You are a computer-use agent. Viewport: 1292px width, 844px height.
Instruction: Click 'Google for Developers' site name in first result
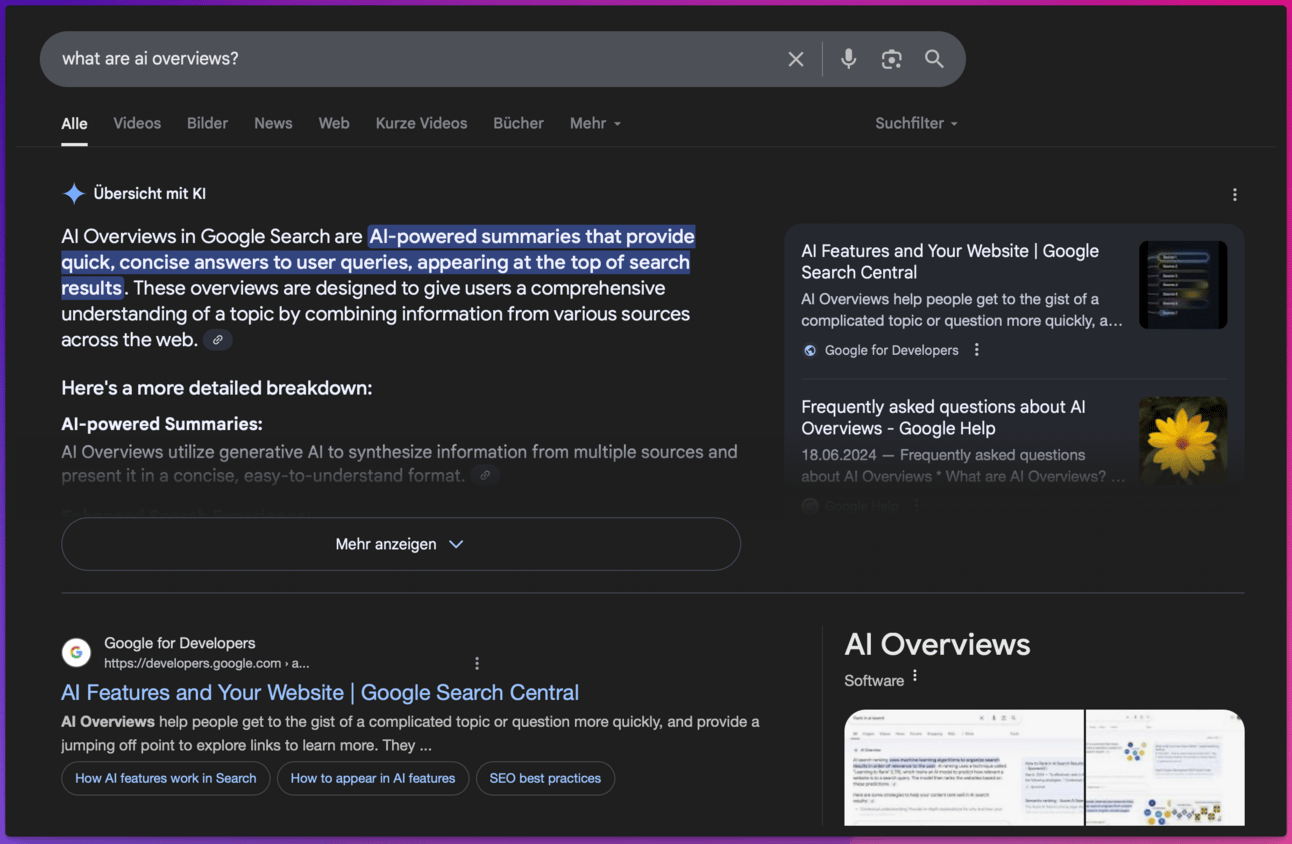180,643
